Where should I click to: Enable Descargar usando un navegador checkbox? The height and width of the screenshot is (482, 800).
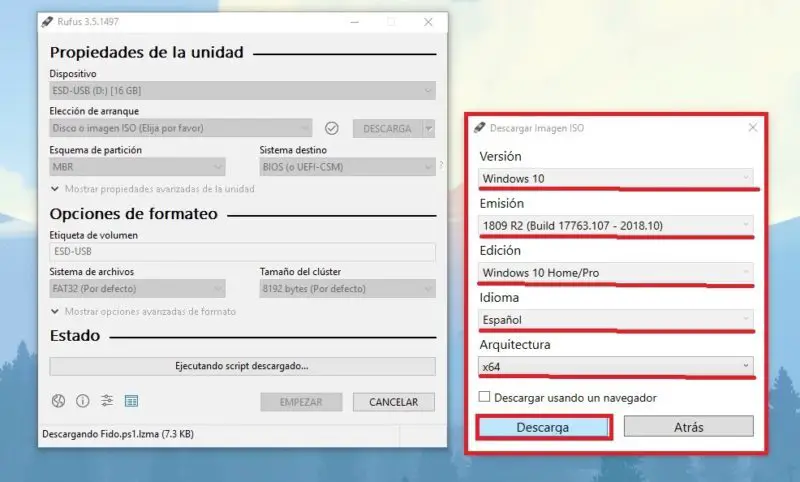[x=484, y=397]
